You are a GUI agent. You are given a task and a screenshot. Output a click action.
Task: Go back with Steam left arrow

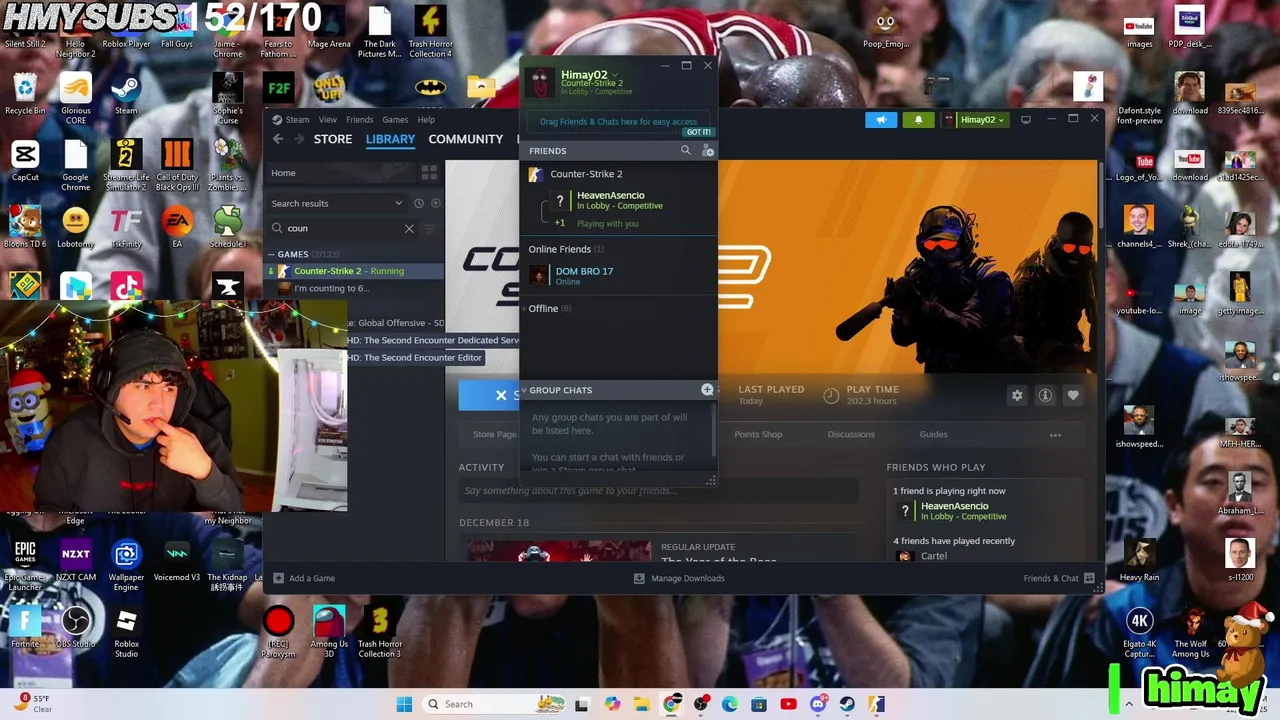click(x=278, y=139)
